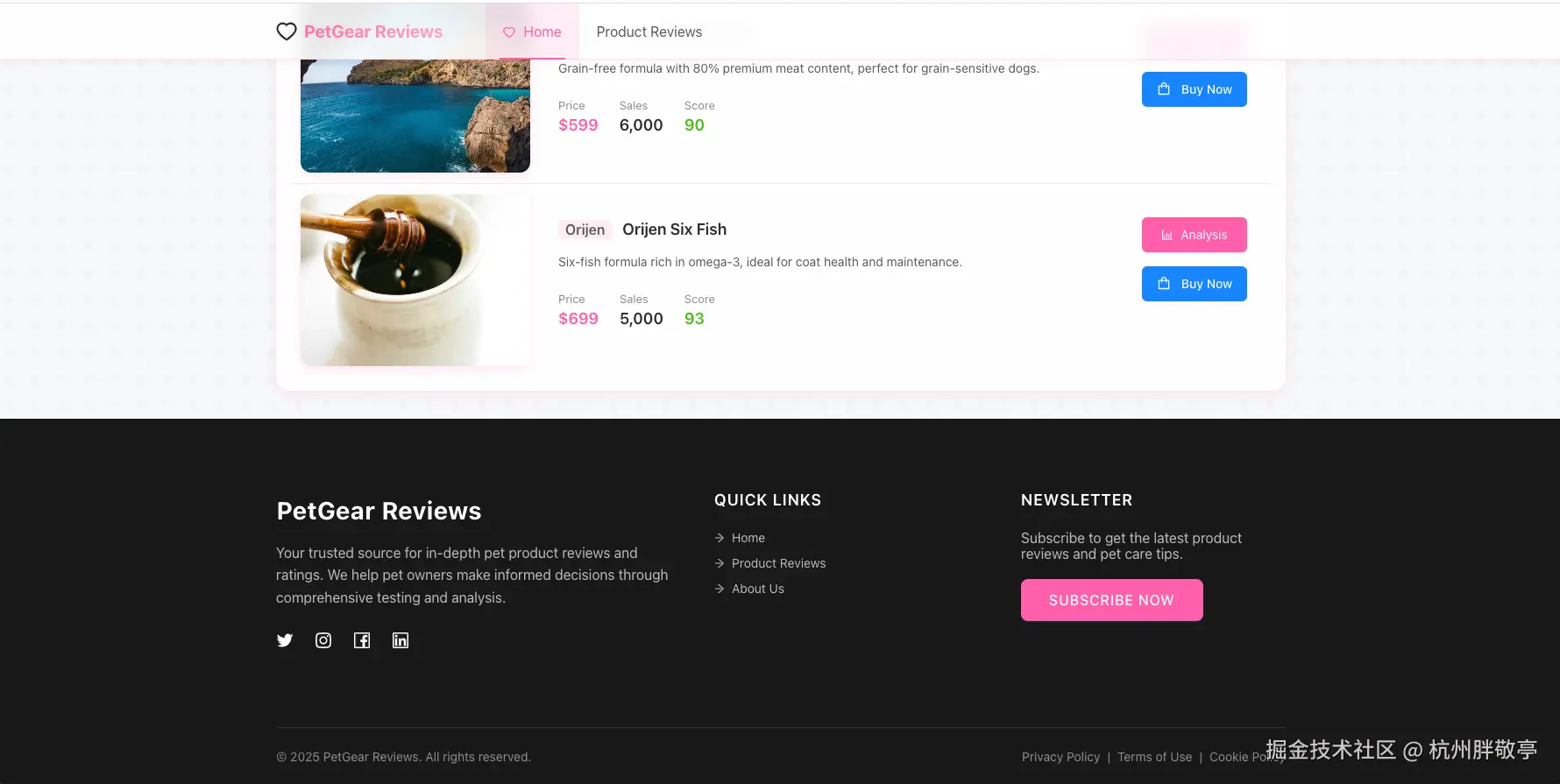Click the arrow icon beside About Us

coord(720,589)
